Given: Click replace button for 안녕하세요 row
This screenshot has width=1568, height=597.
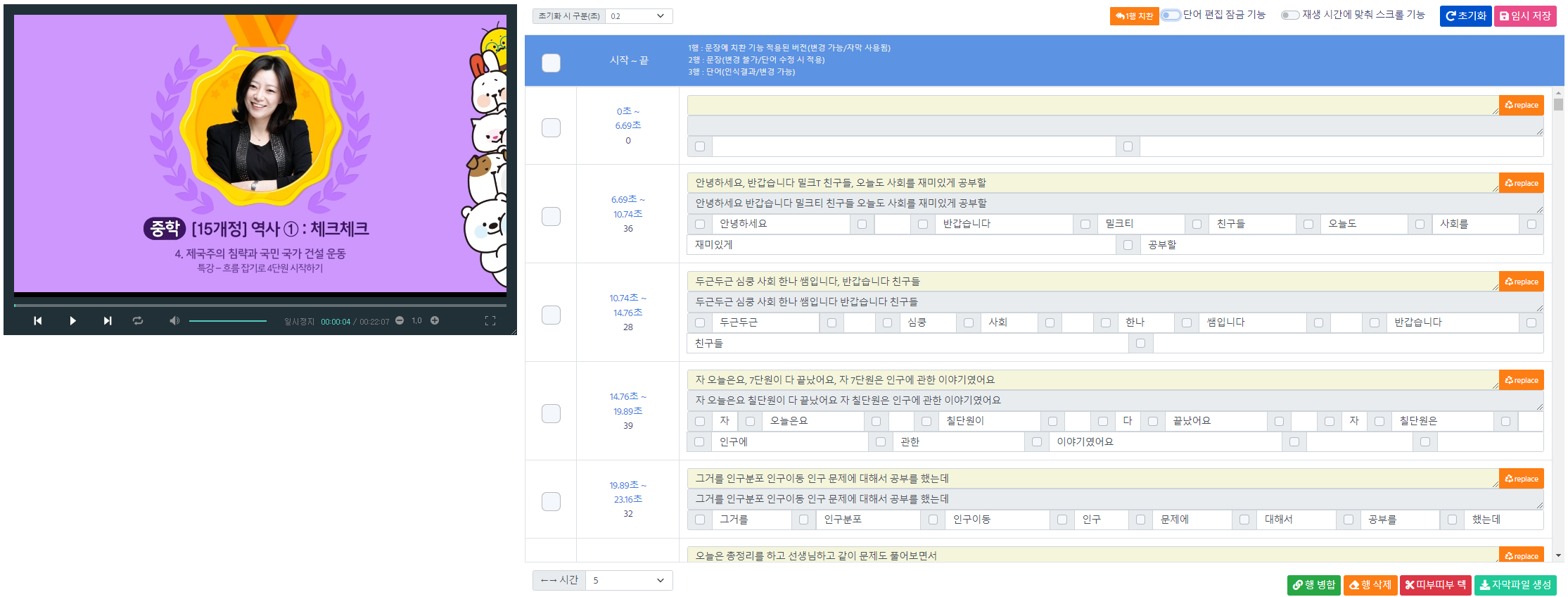Looking at the screenshot, I should pyautogui.click(x=1521, y=183).
